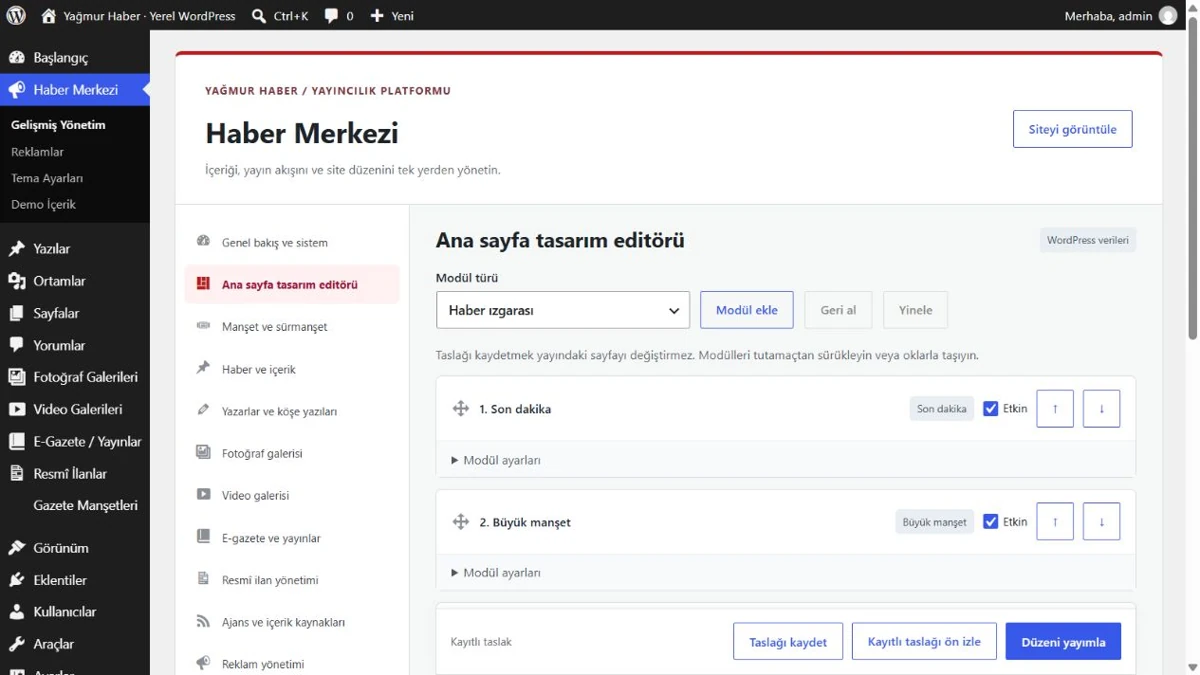The height and width of the screenshot is (675, 1200).
Task: Click the Araçlar wrench icon
Action: [x=17, y=644]
